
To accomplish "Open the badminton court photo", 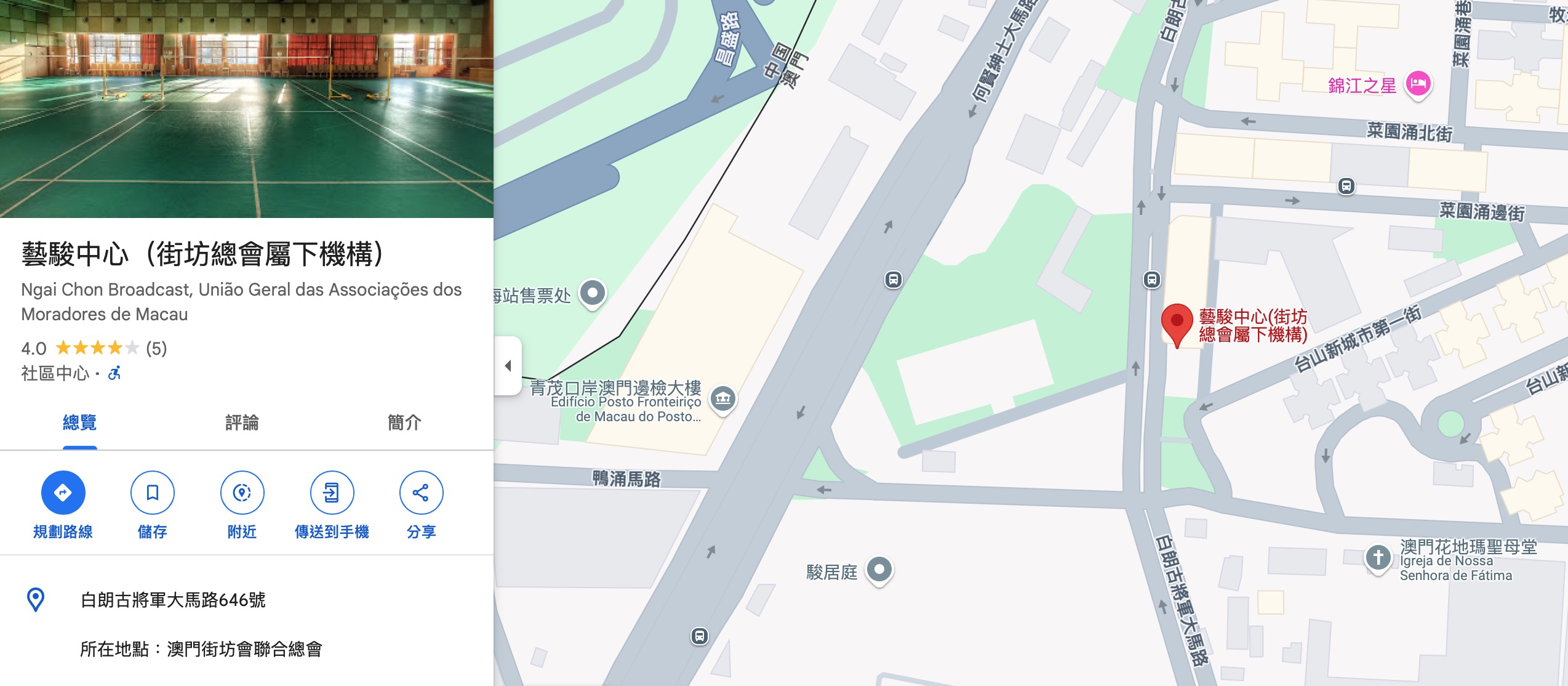I will [246, 108].
